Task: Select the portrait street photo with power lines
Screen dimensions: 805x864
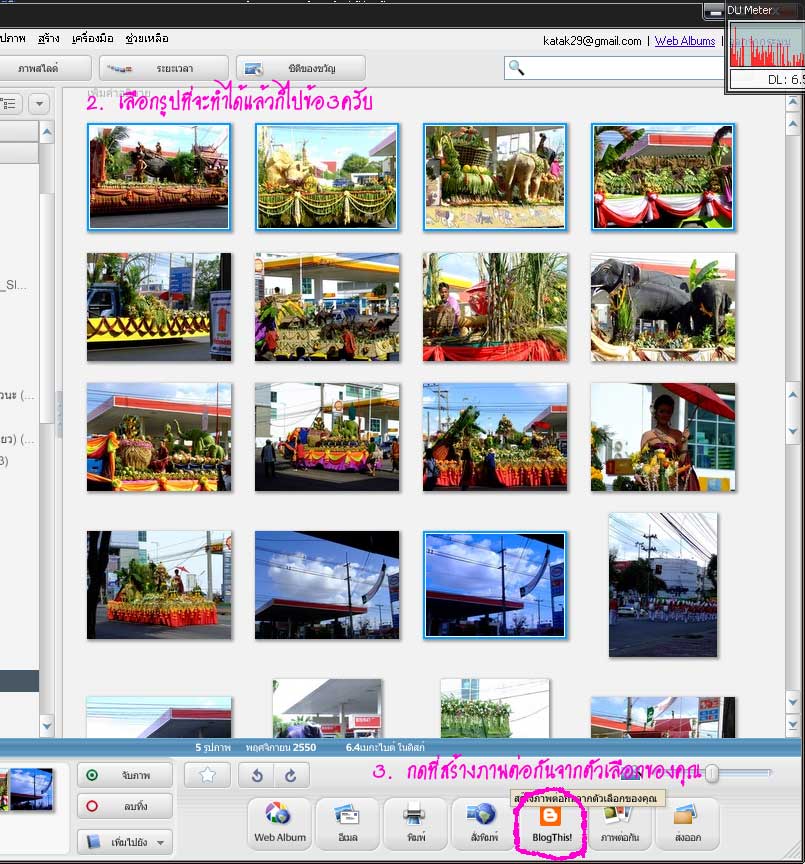Action: pyautogui.click(x=663, y=585)
